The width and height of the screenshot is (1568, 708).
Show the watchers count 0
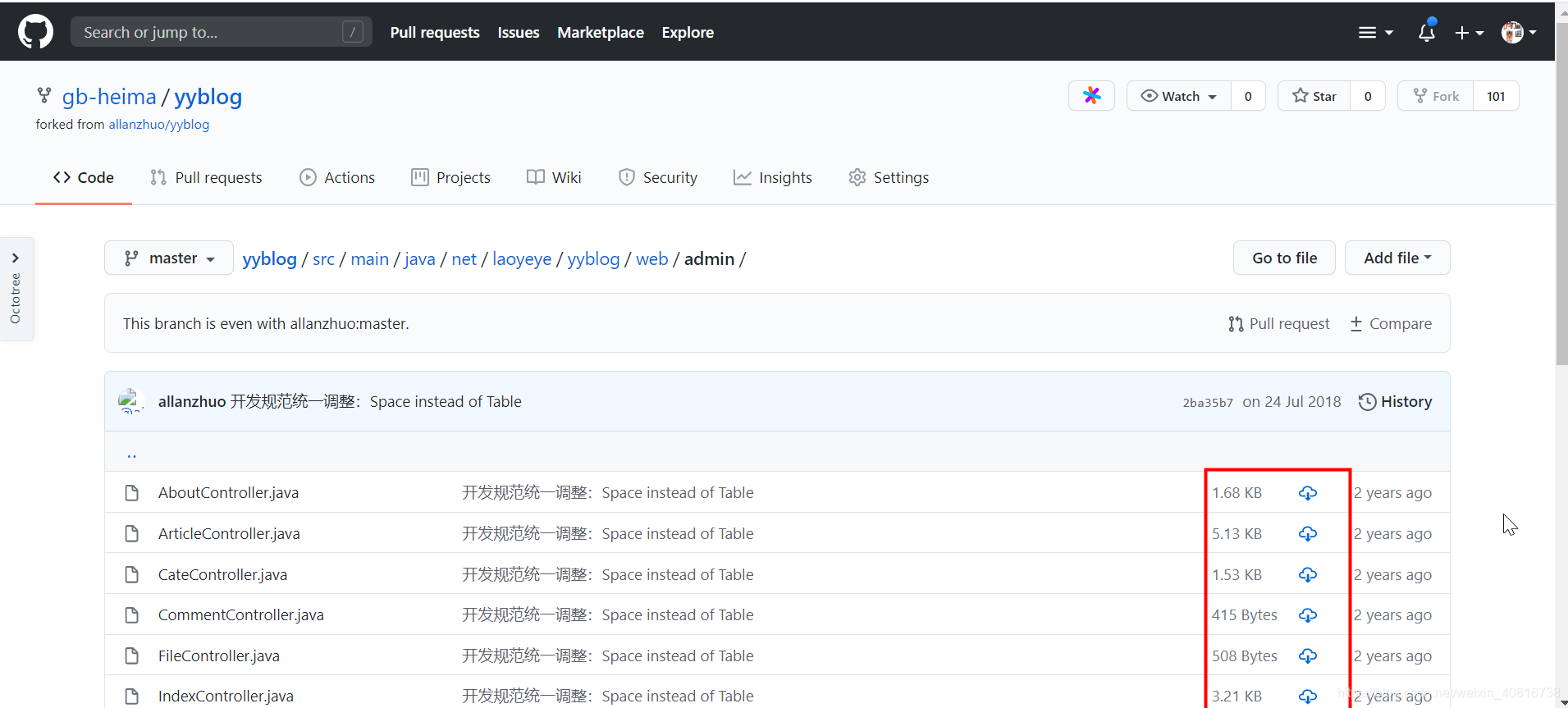[x=1248, y=96]
